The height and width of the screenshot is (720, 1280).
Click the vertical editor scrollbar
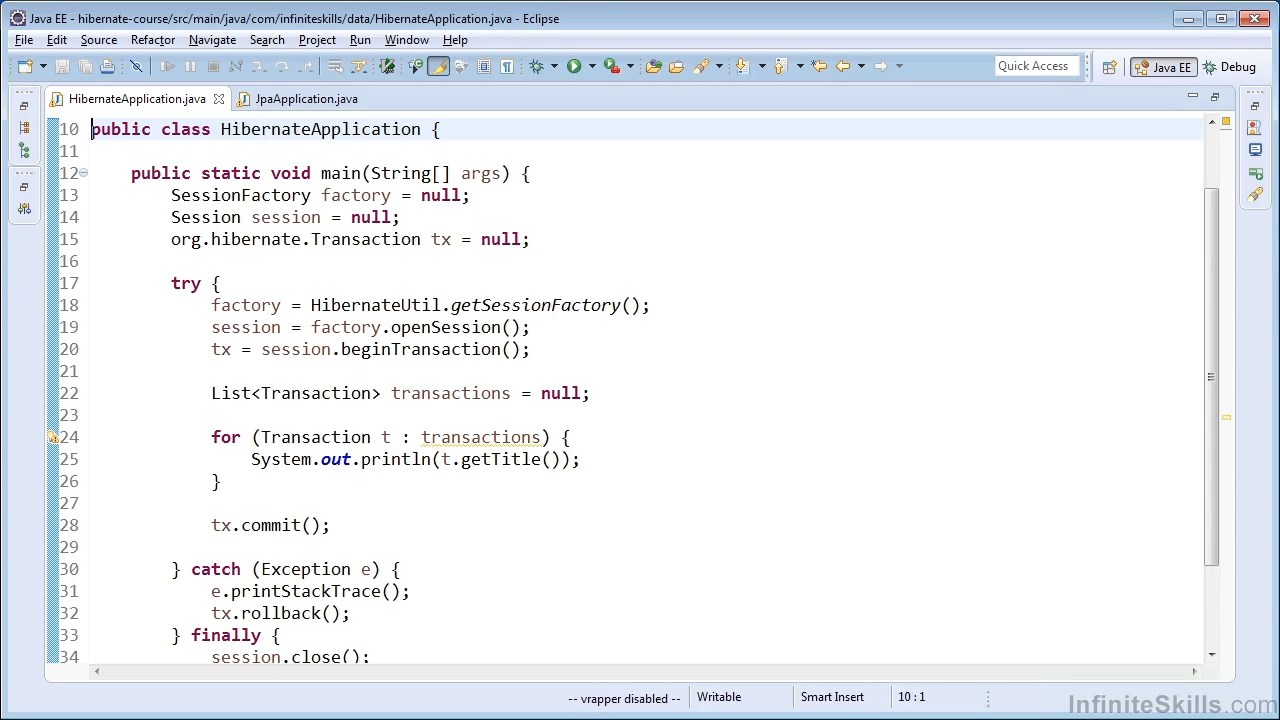[1212, 378]
